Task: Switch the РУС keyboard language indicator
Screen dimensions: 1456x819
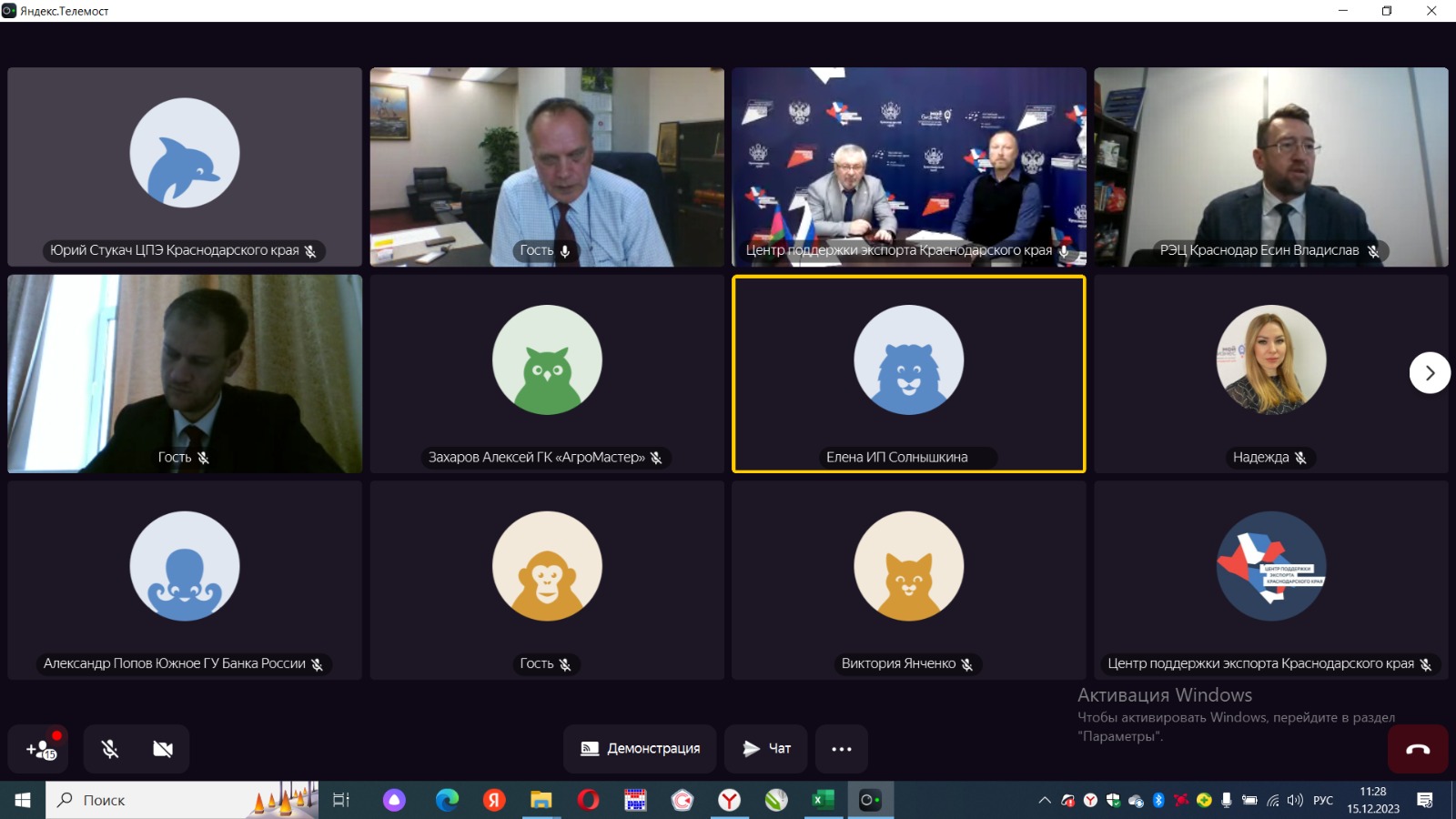Action: click(x=1323, y=800)
